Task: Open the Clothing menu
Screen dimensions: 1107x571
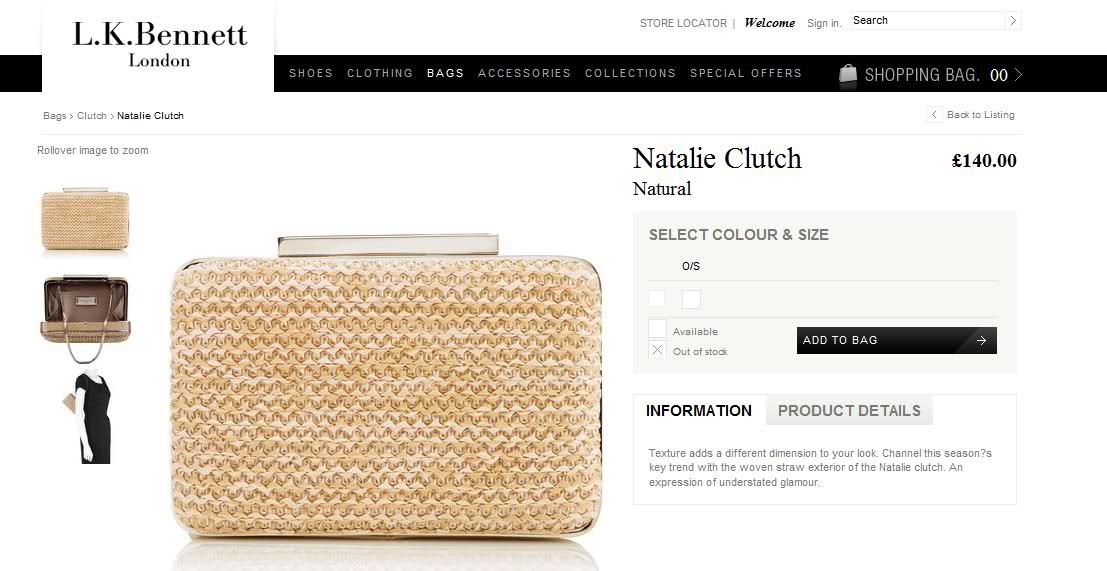Action: [x=380, y=73]
